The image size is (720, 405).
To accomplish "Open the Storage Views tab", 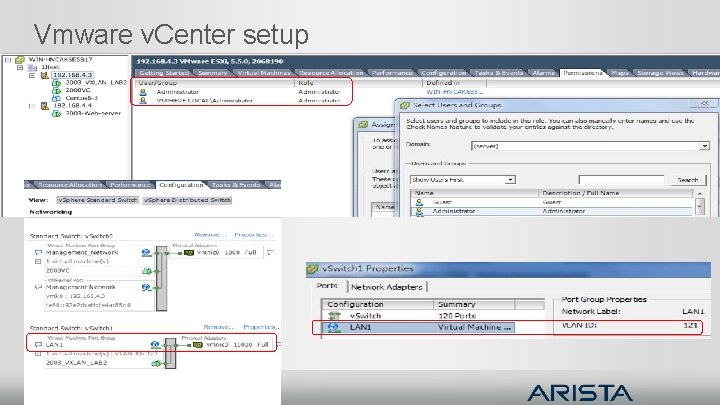I will coord(660,73).
